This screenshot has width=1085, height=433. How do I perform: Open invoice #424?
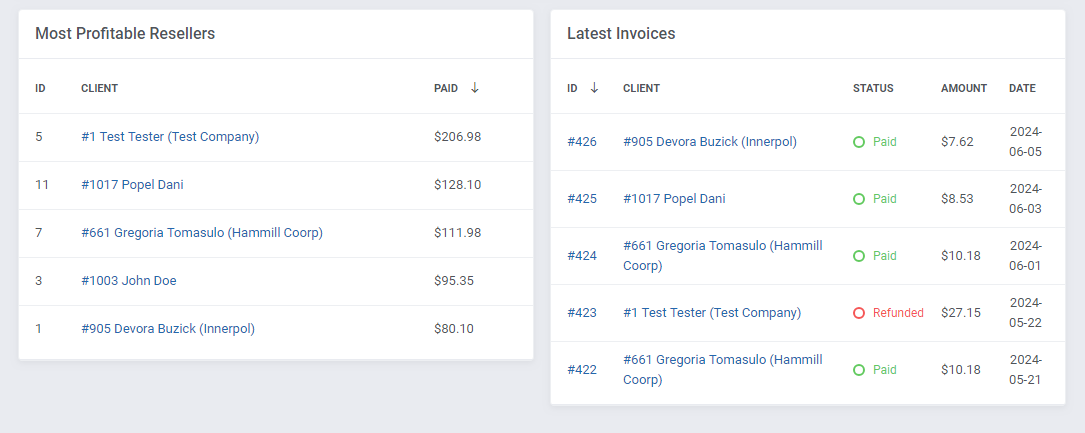click(582, 256)
